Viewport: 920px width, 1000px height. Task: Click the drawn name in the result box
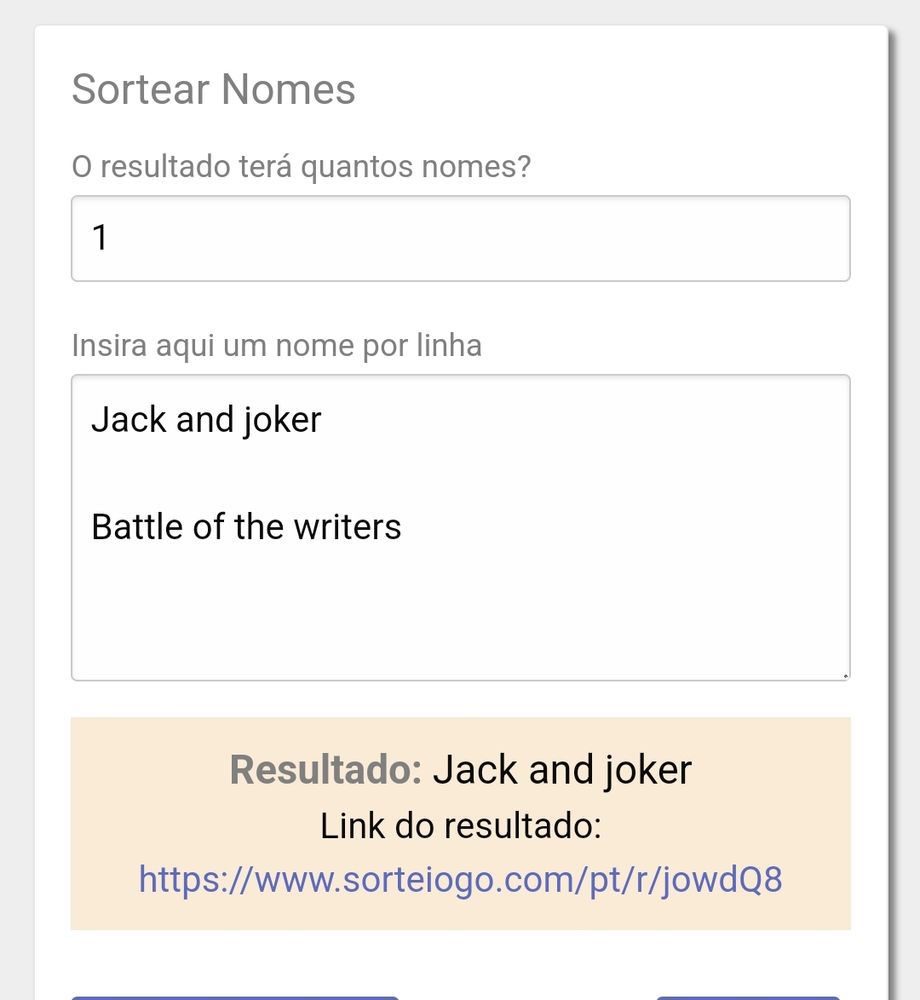[x=561, y=770]
